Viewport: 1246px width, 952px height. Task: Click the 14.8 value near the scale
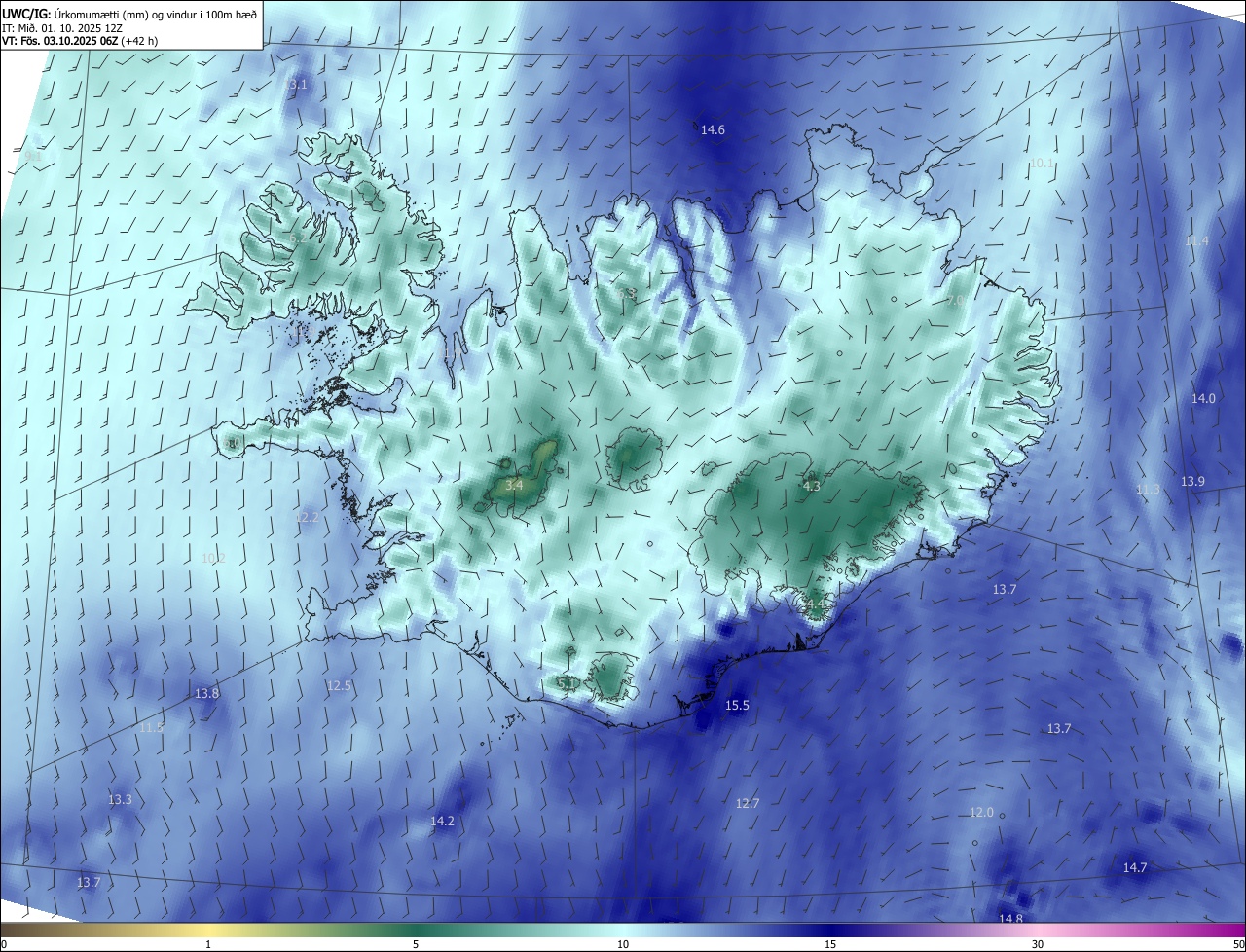click(1010, 919)
